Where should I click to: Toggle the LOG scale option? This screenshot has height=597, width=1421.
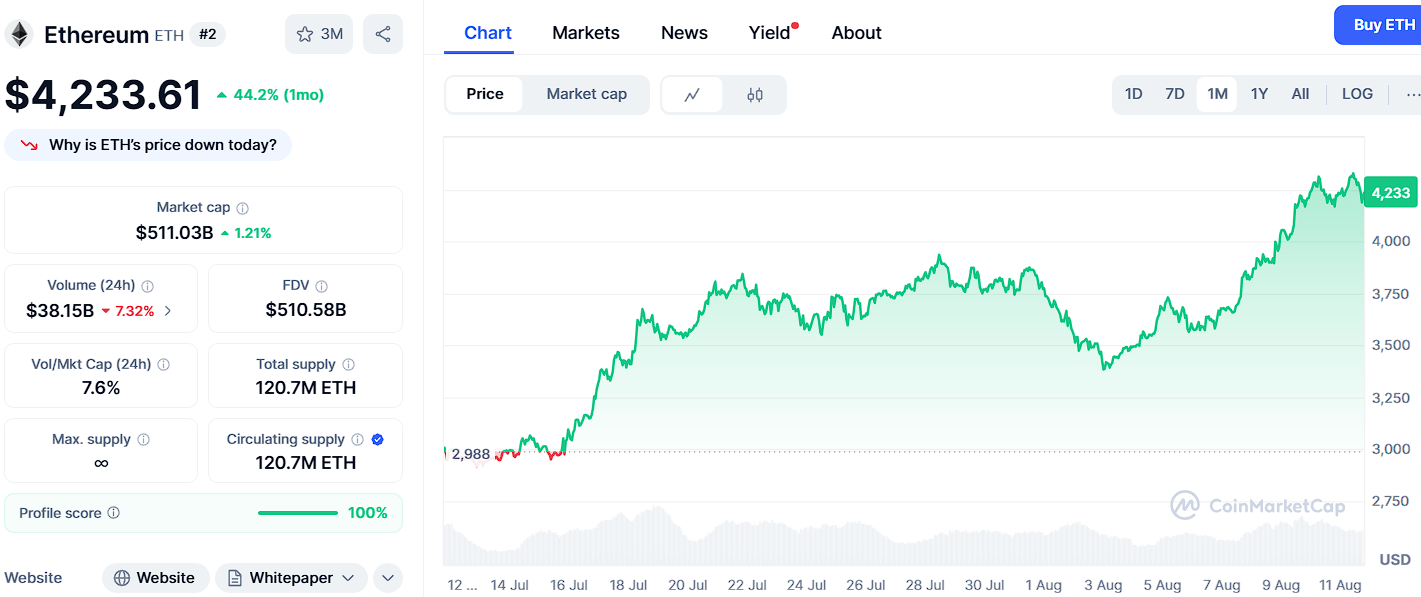pyautogui.click(x=1357, y=94)
